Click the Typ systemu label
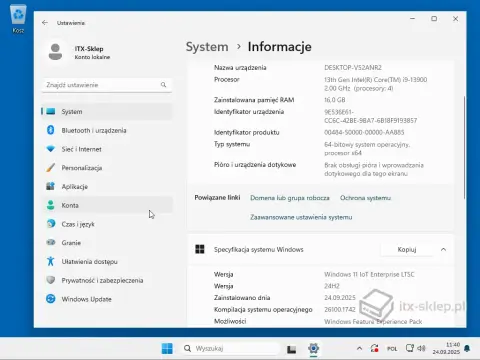480x360 pixels. 232,144
